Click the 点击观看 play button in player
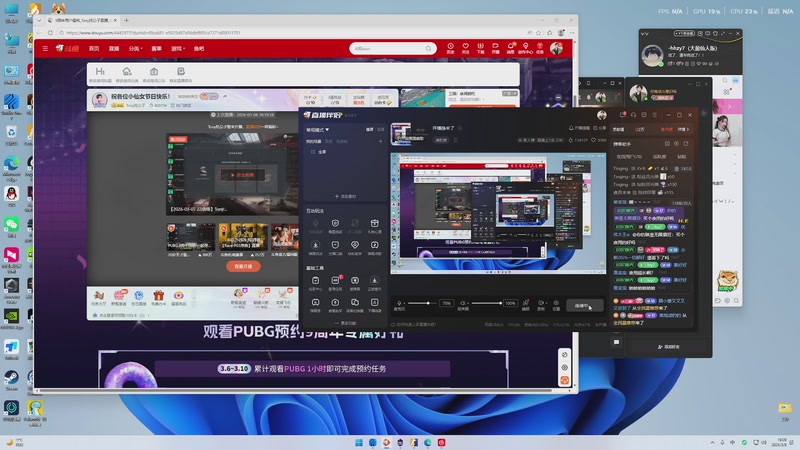This screenshot has width=800, height=450. tap(243, 175)
